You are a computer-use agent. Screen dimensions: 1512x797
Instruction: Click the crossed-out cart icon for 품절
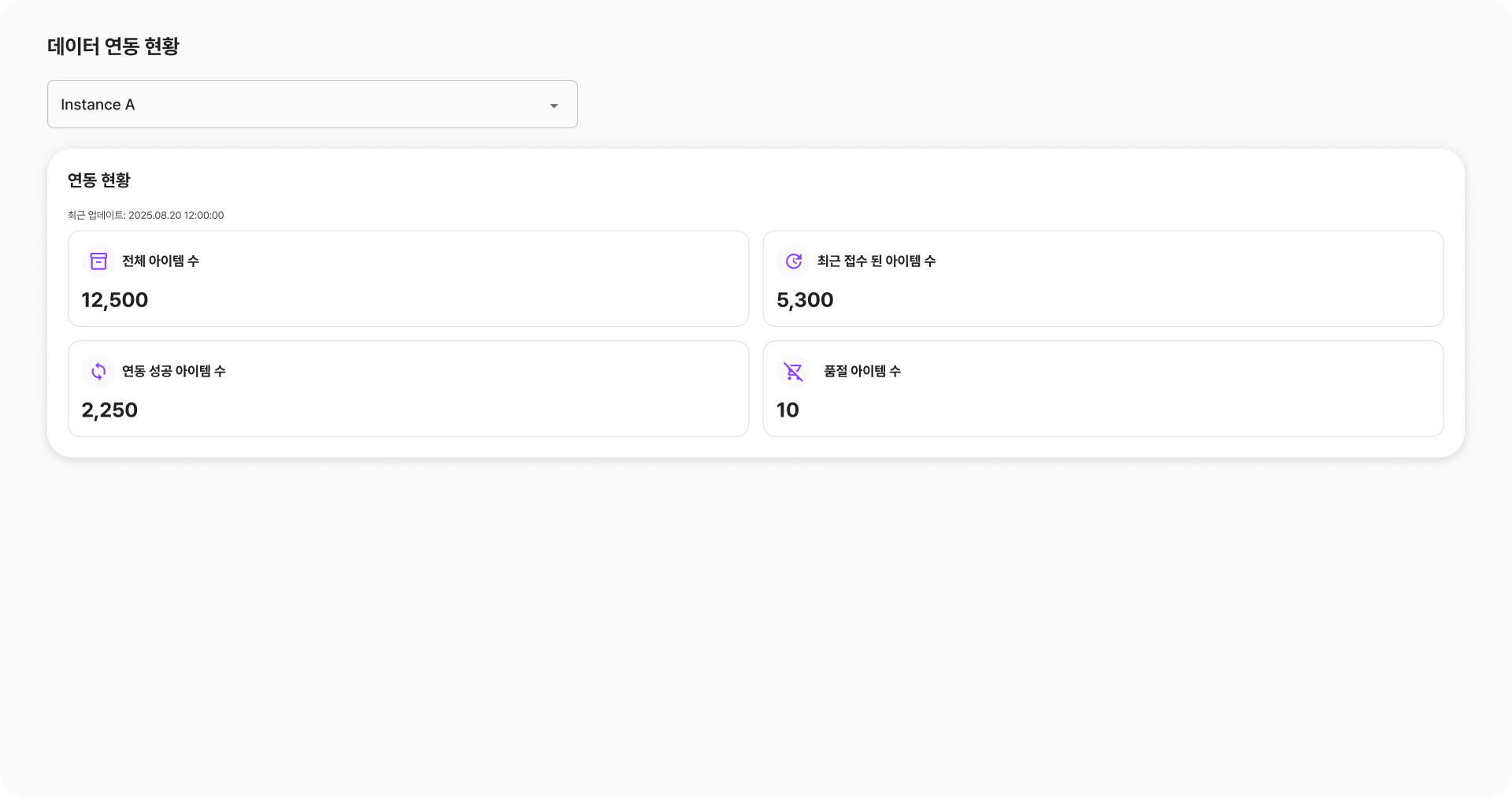tap(794, 372)
